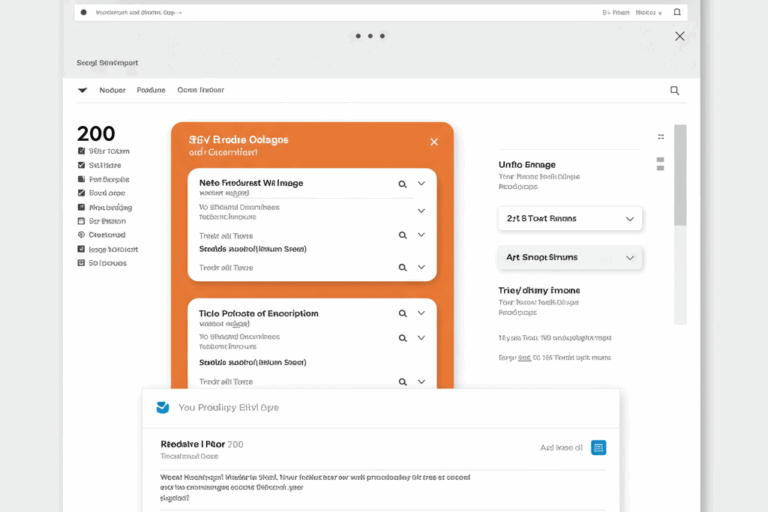Toggle the last checkbox in the left list
Screen dimensions: 768x512
click(81, 263)
